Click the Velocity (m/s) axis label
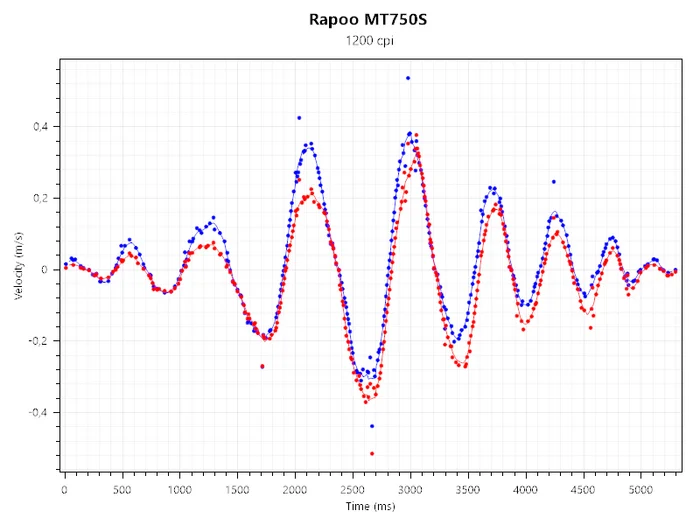Image resolution: width=700 pixels, height=525 pixels. (x=18, y=266)
